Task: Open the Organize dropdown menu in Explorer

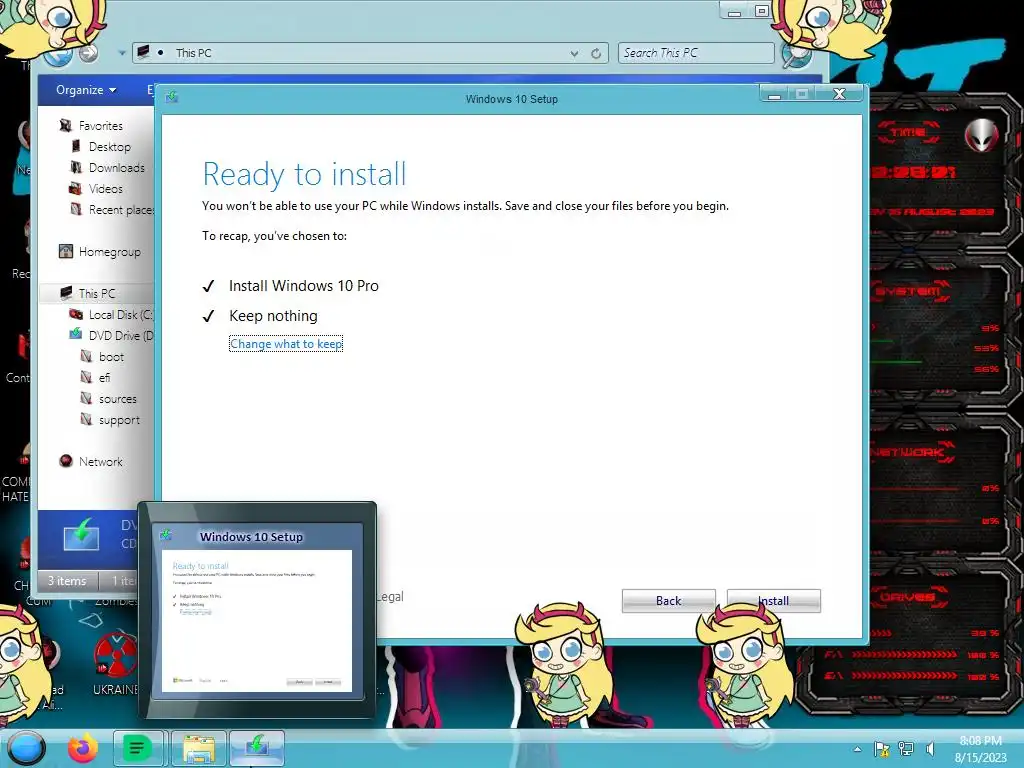Action: click(86, 89)
